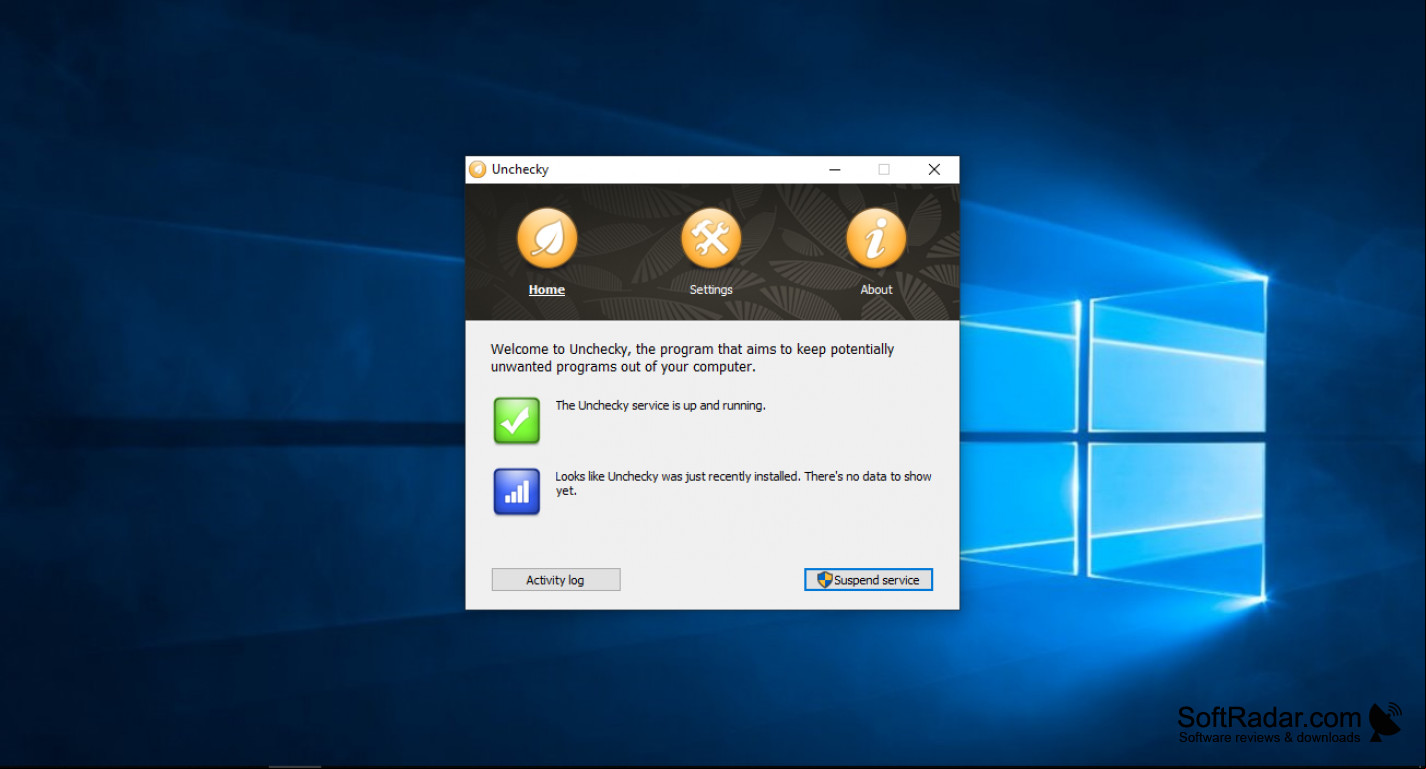Image resolution: width=1426 pixels, height=769 pixels.
Task: Minimize the Unchecky window
Action: 836,169
